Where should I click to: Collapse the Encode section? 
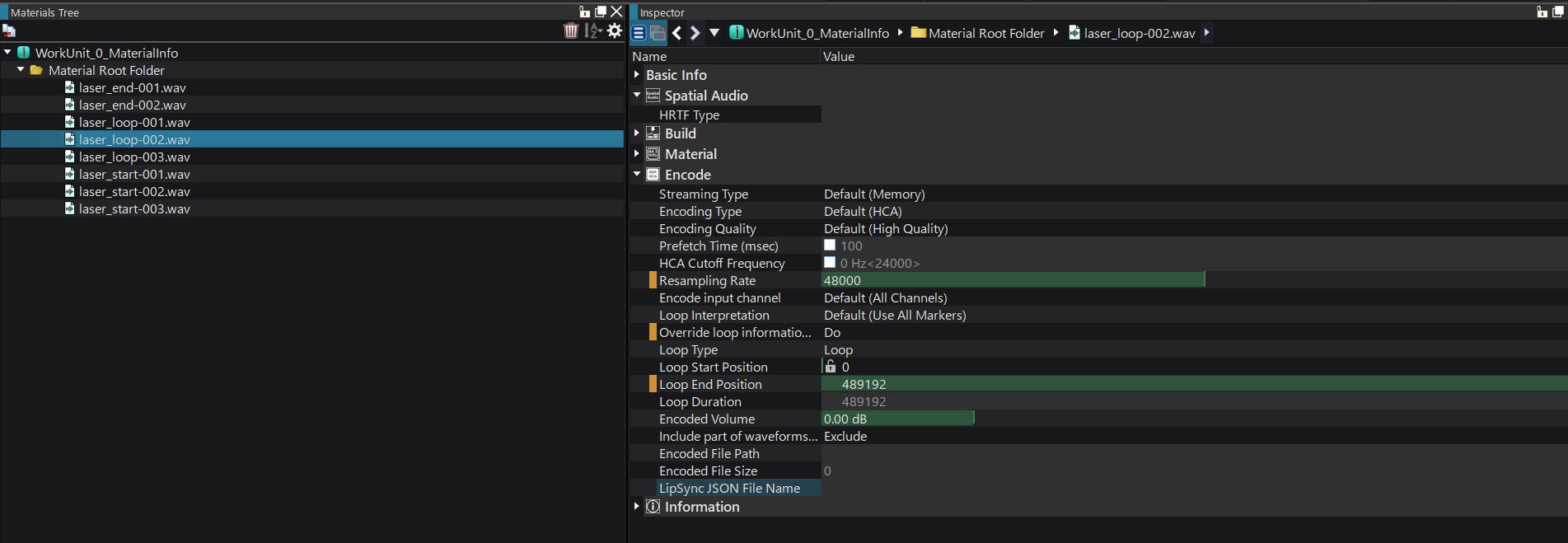point(637,174)
